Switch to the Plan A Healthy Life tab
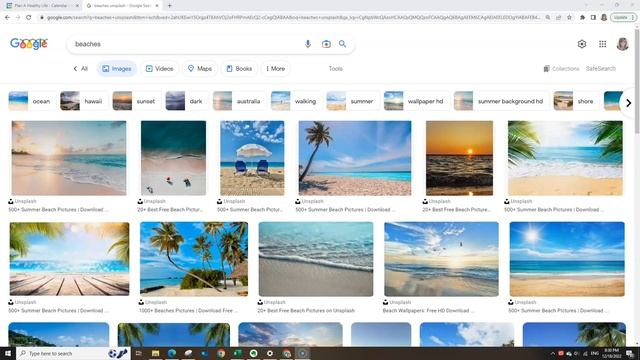This screenshot has width=640, height=360. [x=41, y=6]
